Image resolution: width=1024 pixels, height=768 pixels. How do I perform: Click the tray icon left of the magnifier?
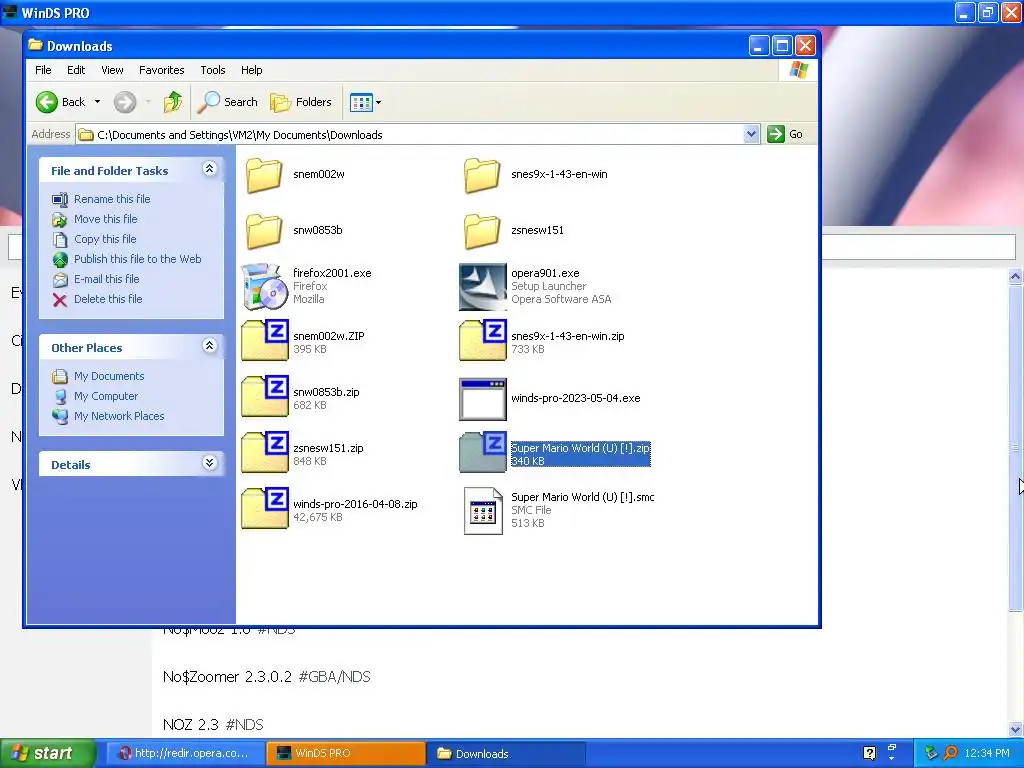[x=931, y=753]
